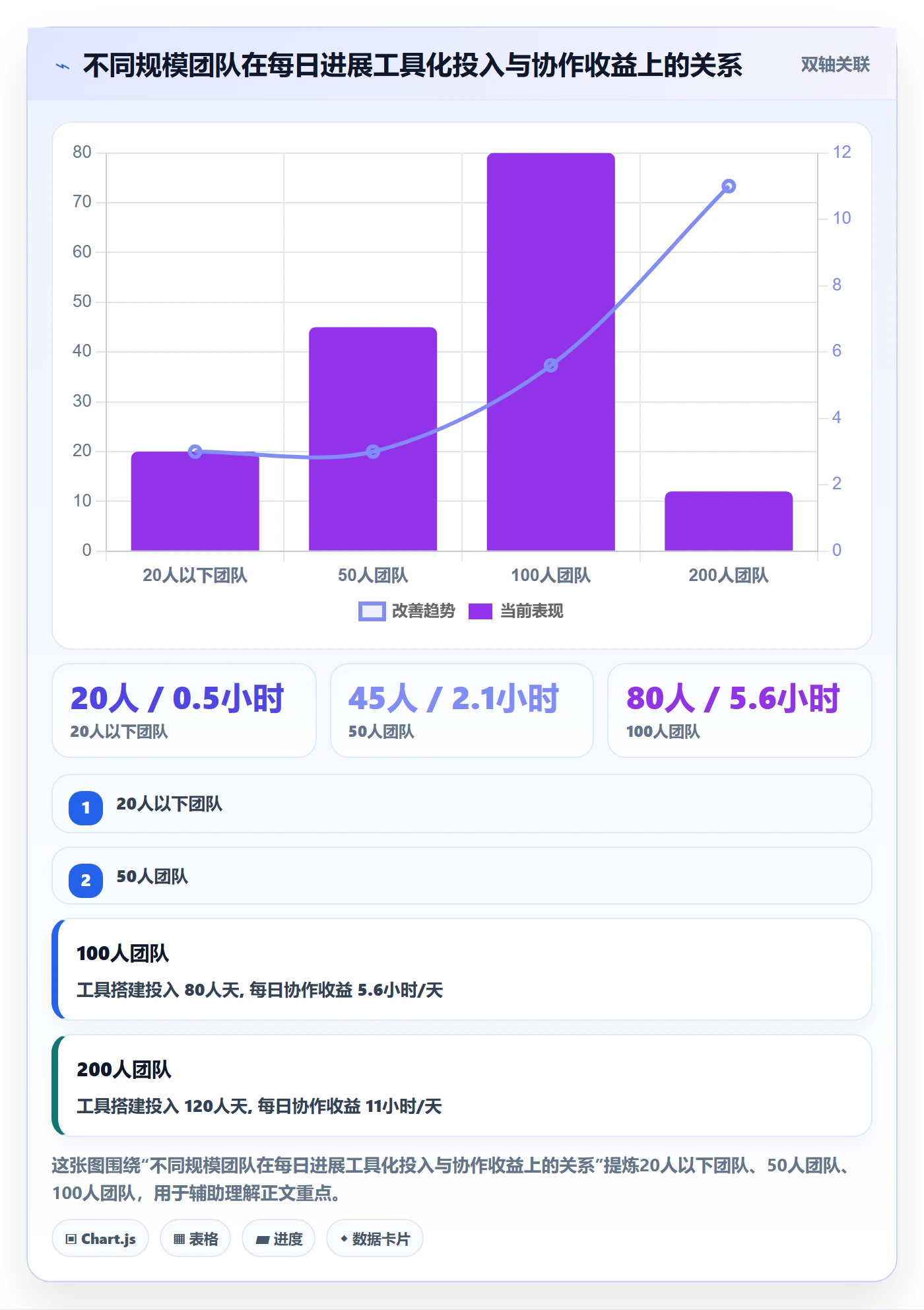Click the left axis value 80
924x1310 pixels.
point(82,153)
